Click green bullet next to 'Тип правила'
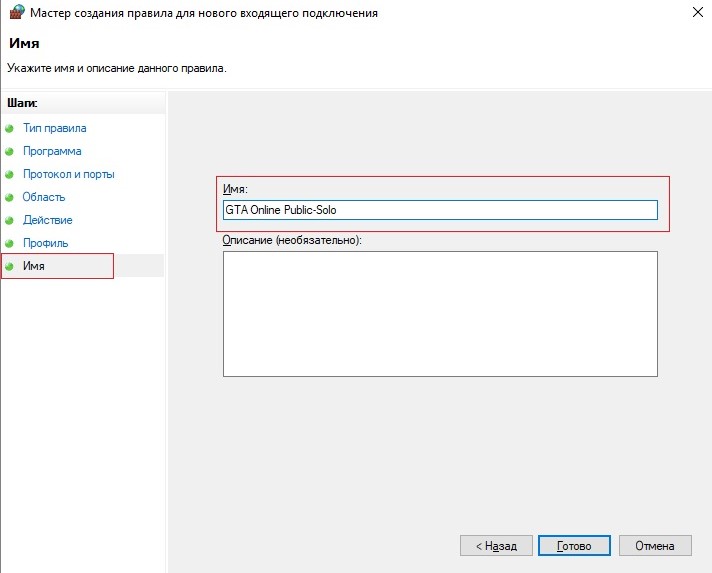 coord(10,128)
